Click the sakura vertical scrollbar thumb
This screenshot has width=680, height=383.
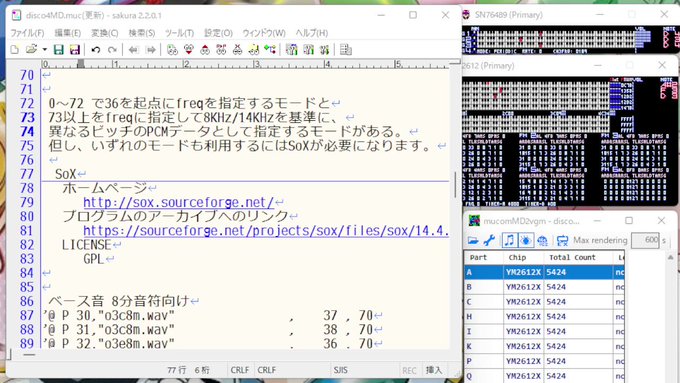point(455,184)
